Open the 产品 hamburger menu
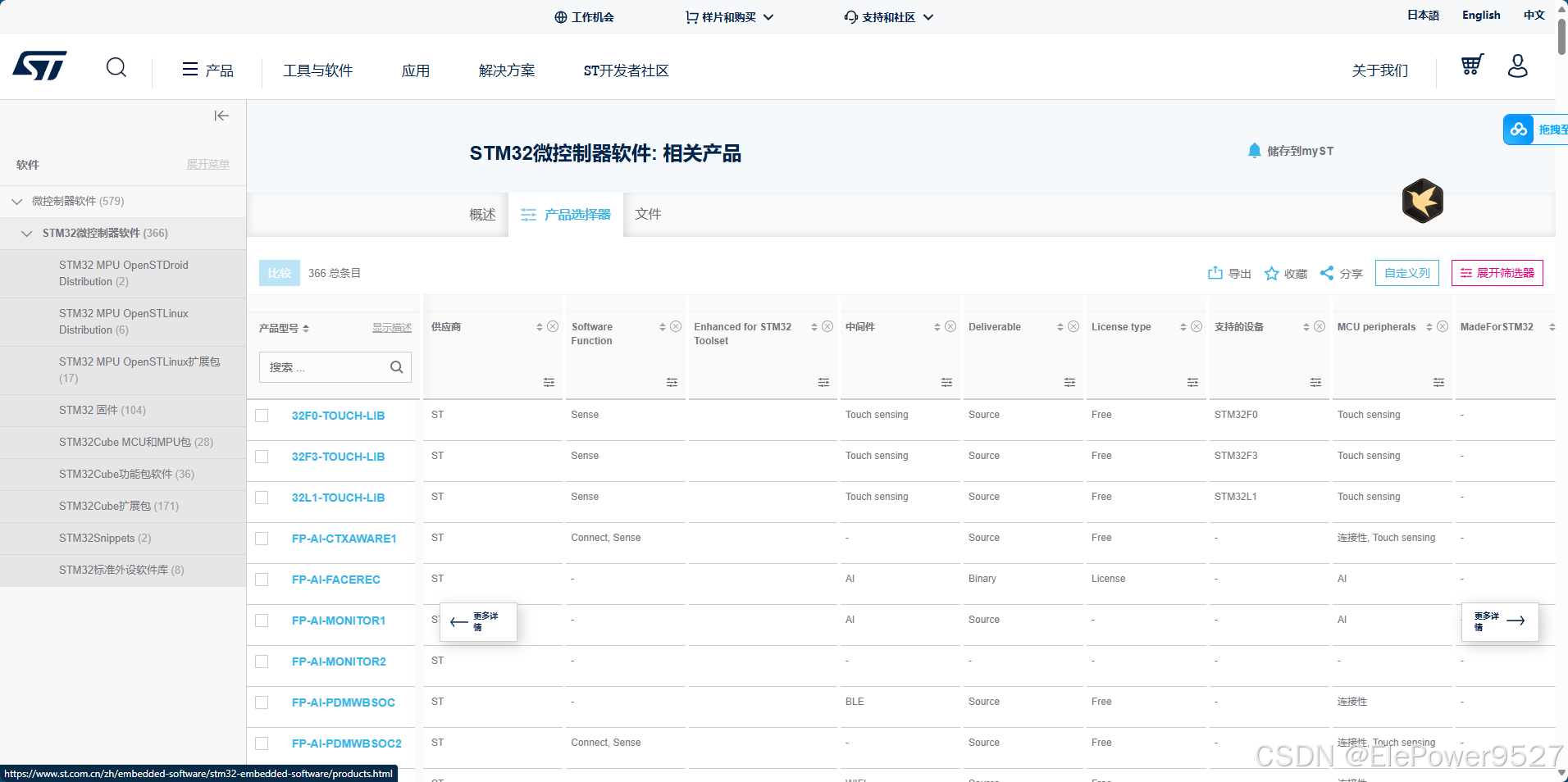1568x782 pixels. point(207,70)
